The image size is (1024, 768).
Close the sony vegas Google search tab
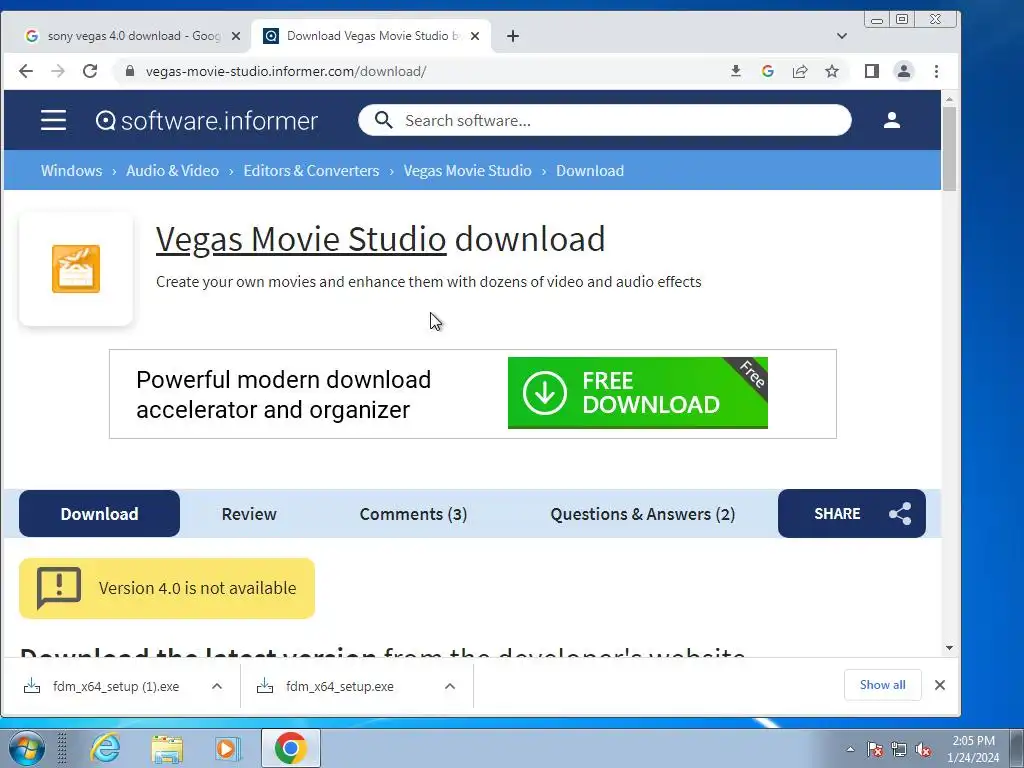(x=236, y=36)
